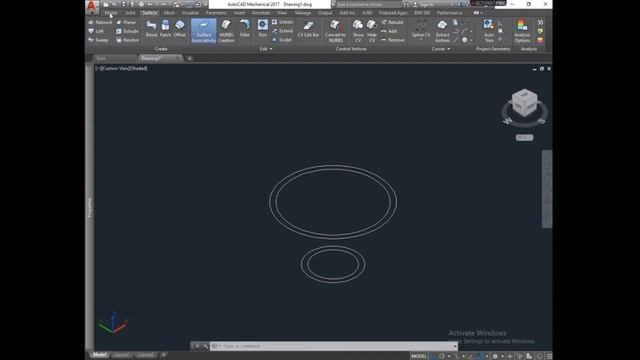The height and width of the screenshot is (360, 640).
Task: Open the Mesh ribbon tab
Action: pos(169,13)
